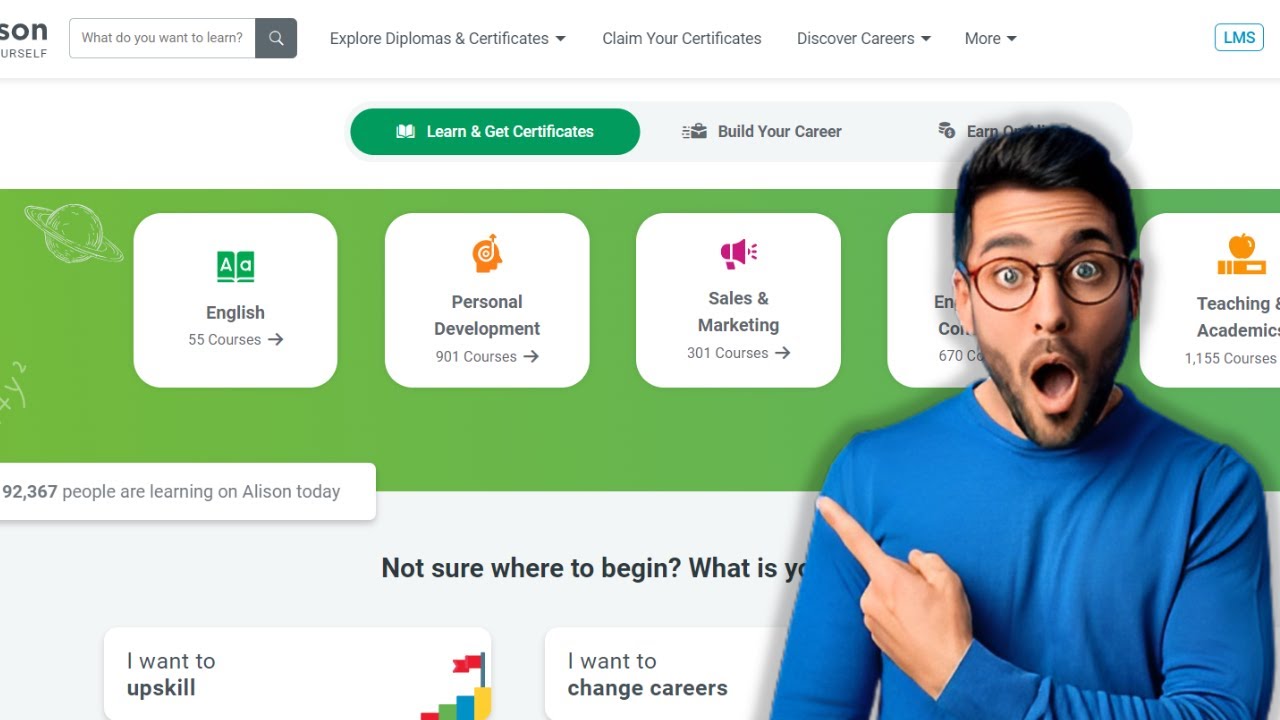Click the arrow next to 301 Courses
1280x720 pixels.
(783, 353)
